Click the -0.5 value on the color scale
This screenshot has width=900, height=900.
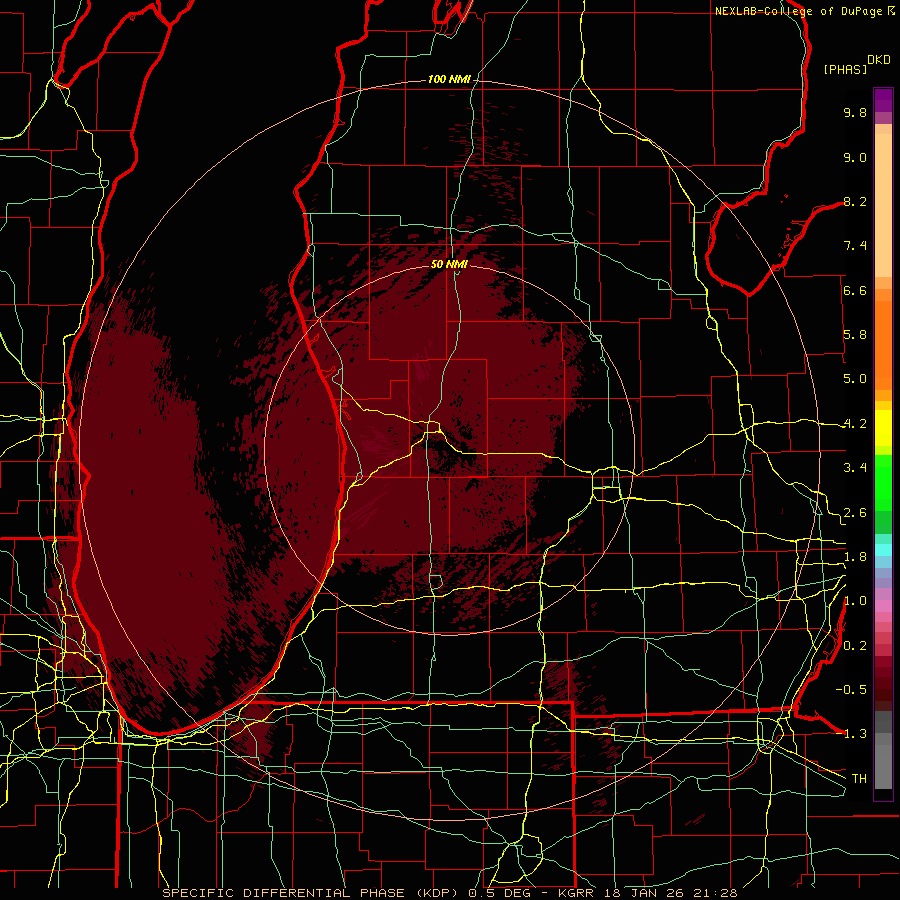coord(851,689)
